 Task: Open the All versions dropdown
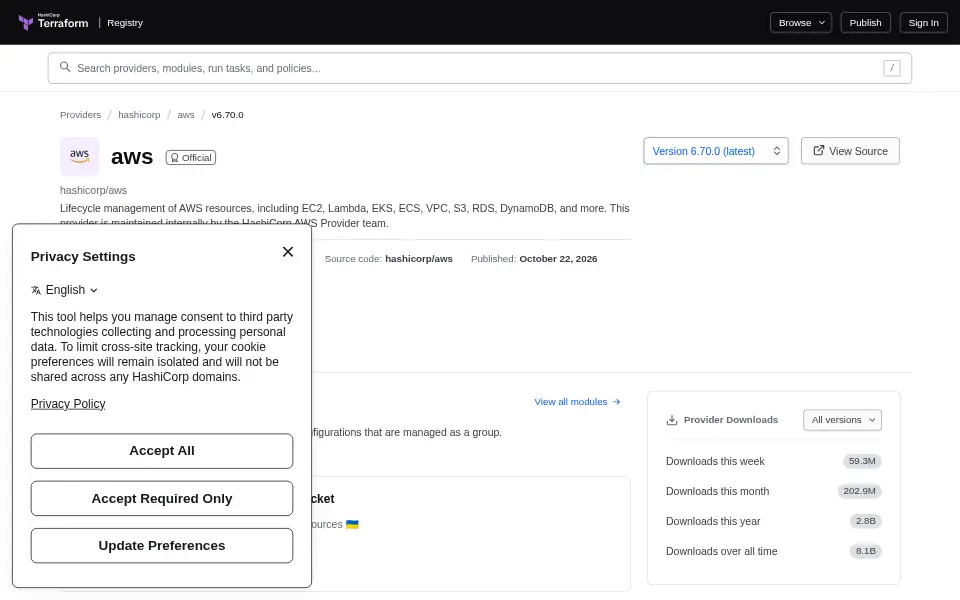tap(842, 420)
